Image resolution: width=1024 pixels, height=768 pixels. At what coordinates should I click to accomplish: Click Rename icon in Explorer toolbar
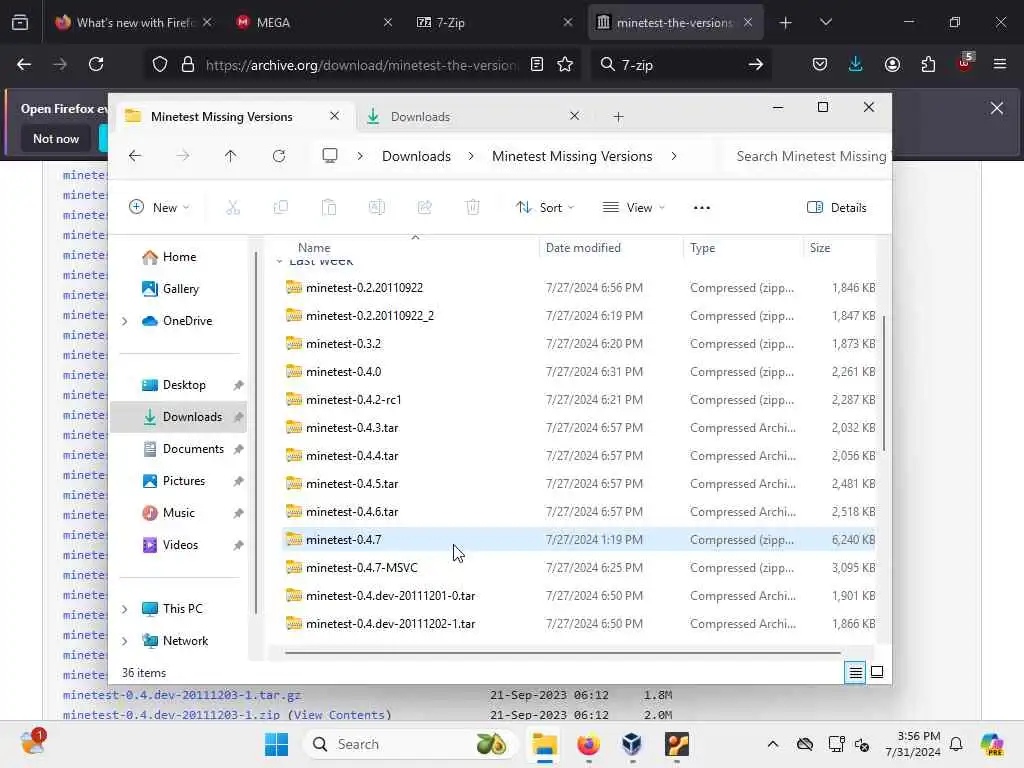[377, 208]
